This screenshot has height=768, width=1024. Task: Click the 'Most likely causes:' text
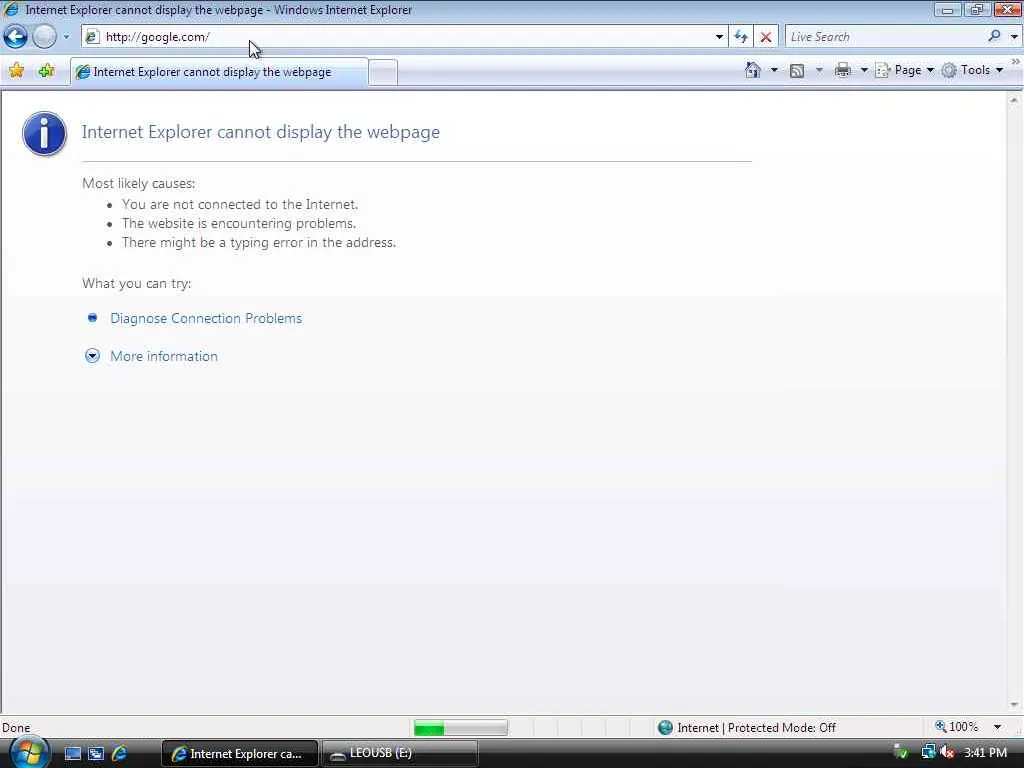(138, 184)
